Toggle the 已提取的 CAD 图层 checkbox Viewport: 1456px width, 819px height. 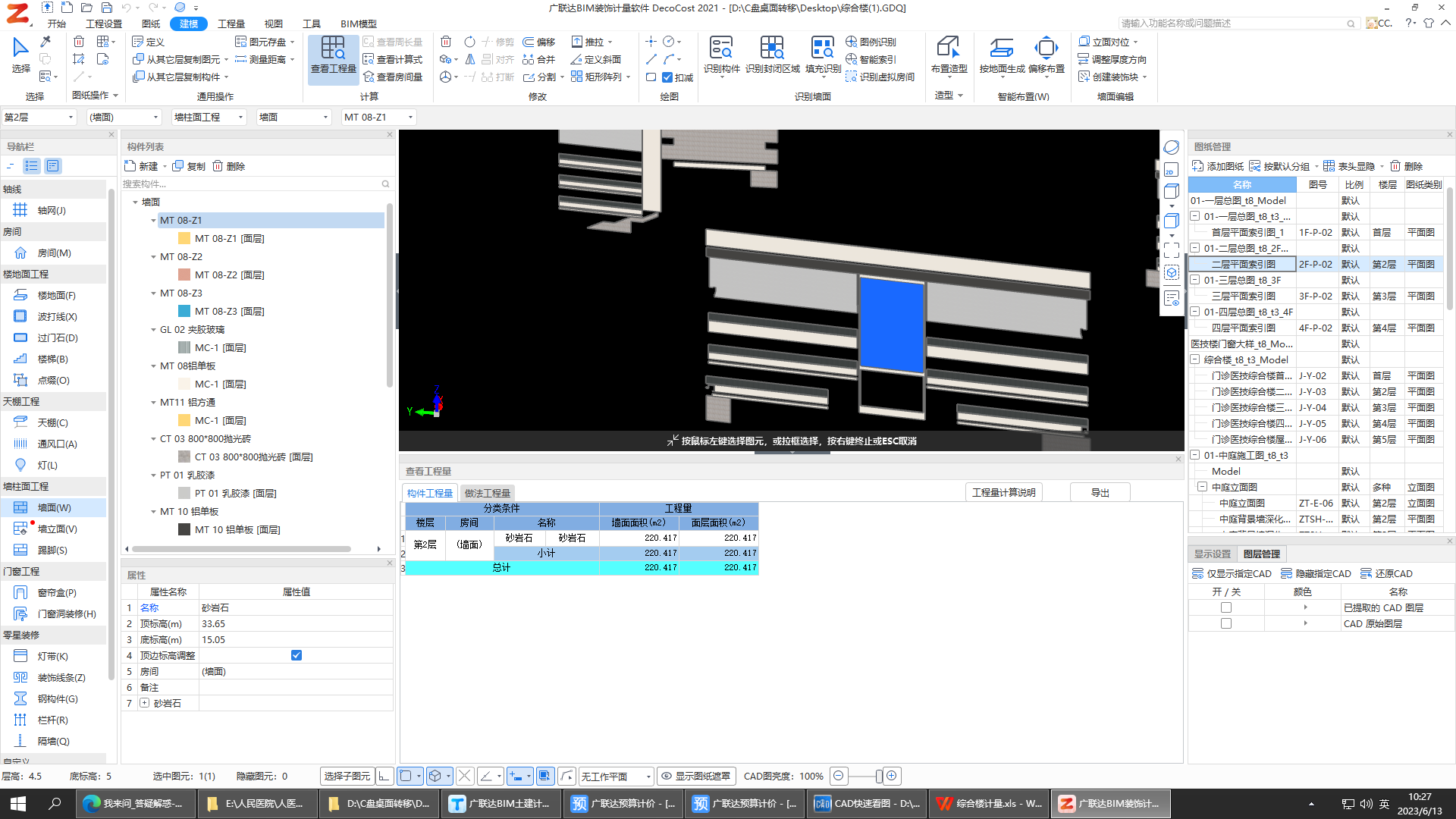1226,607
